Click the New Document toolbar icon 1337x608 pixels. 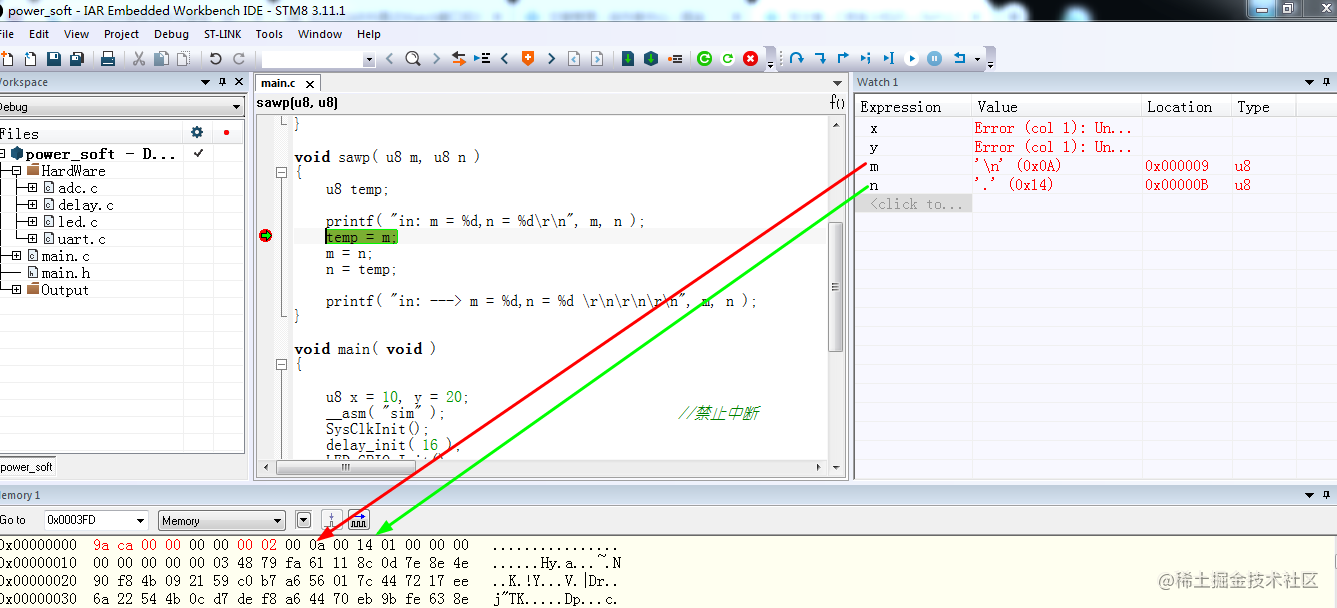click(7, 59)
